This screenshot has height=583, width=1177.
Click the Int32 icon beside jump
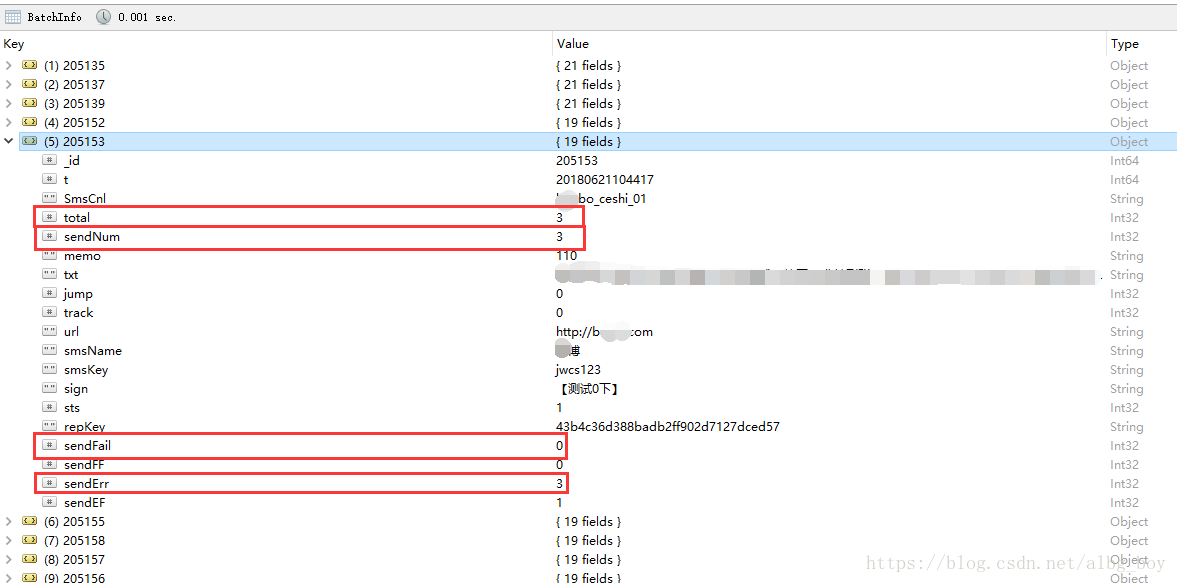50,293
